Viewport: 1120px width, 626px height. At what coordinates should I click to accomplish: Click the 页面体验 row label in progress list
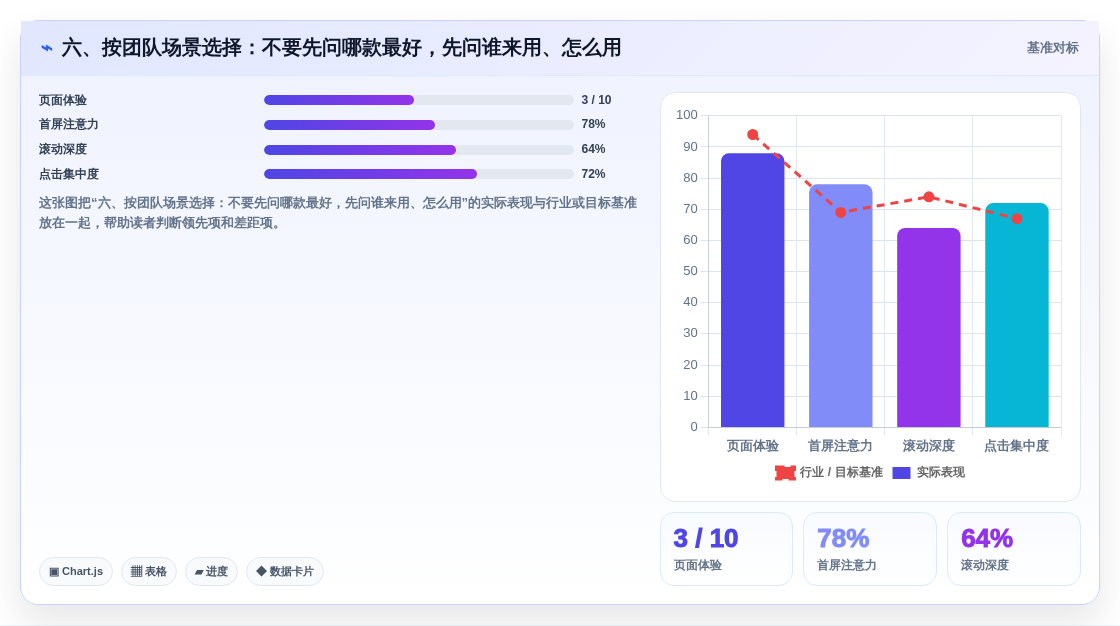[63, 101]
